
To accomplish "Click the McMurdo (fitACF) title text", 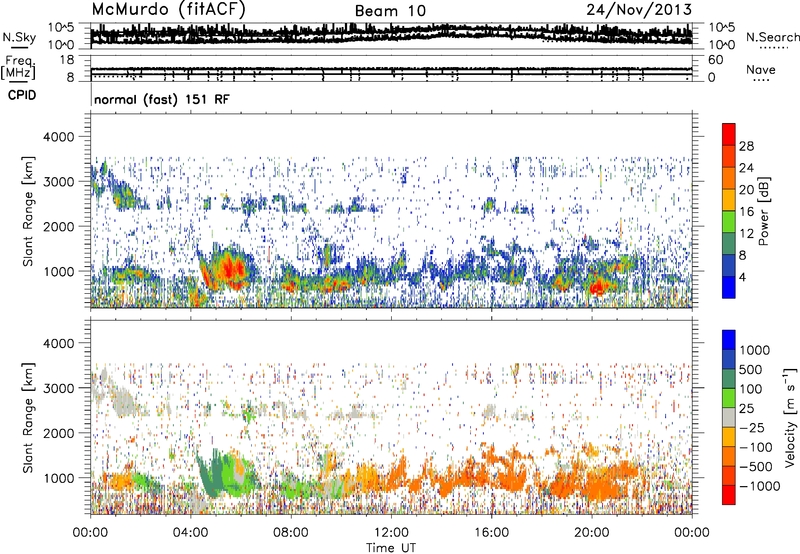I will click(168, 10).
